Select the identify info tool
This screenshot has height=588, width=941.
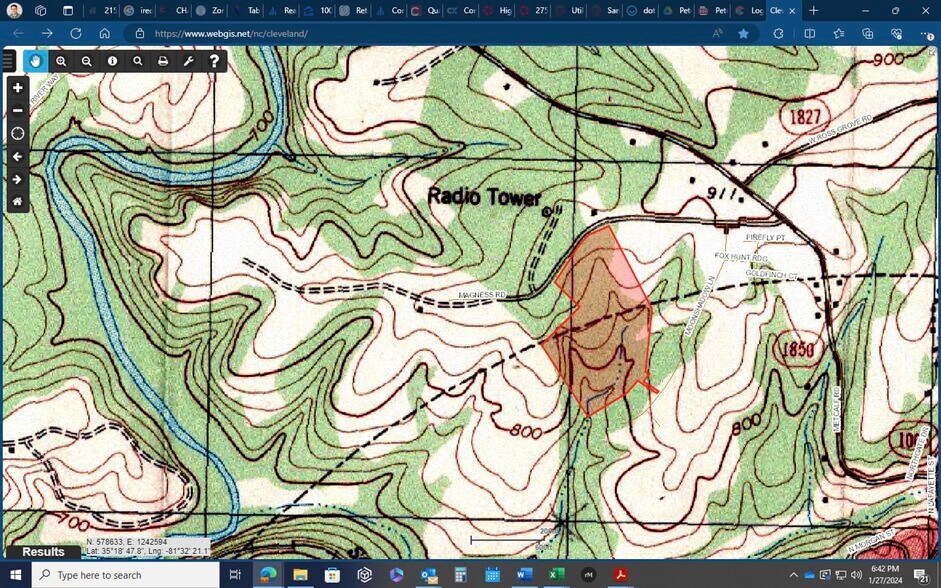(x=112, y=61)
